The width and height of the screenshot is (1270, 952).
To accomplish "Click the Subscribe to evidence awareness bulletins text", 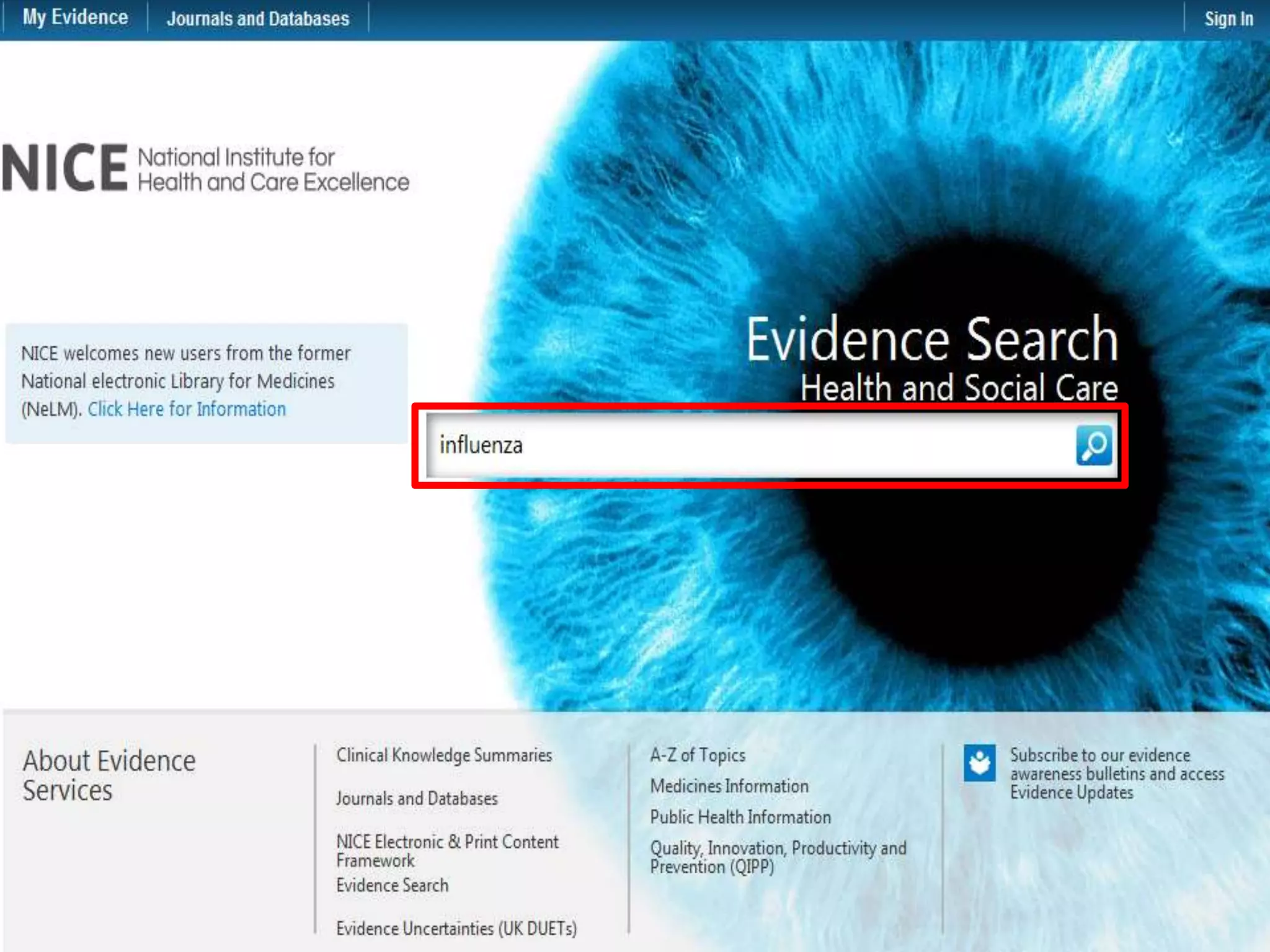I will (x=1116, y=773).
